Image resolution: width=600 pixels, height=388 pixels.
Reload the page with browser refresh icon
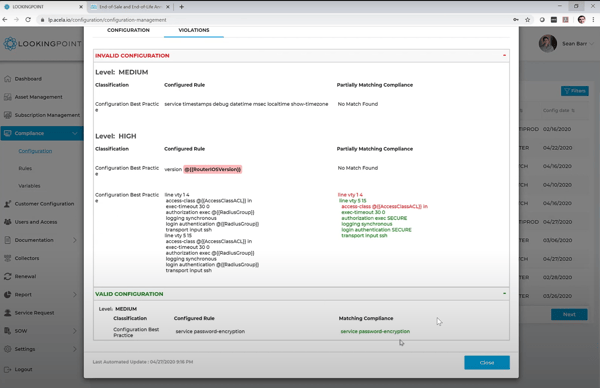(28, 20)
